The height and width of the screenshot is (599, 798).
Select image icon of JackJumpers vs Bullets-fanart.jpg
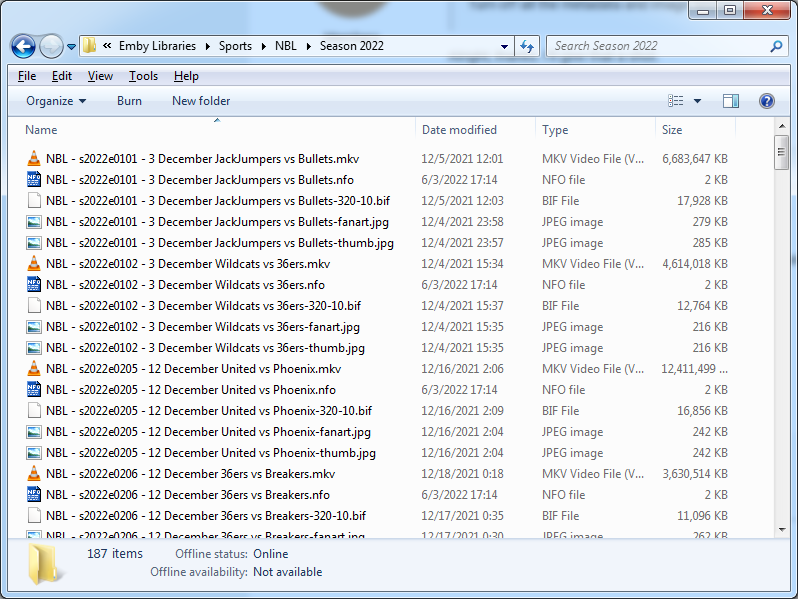coord(34,222)
